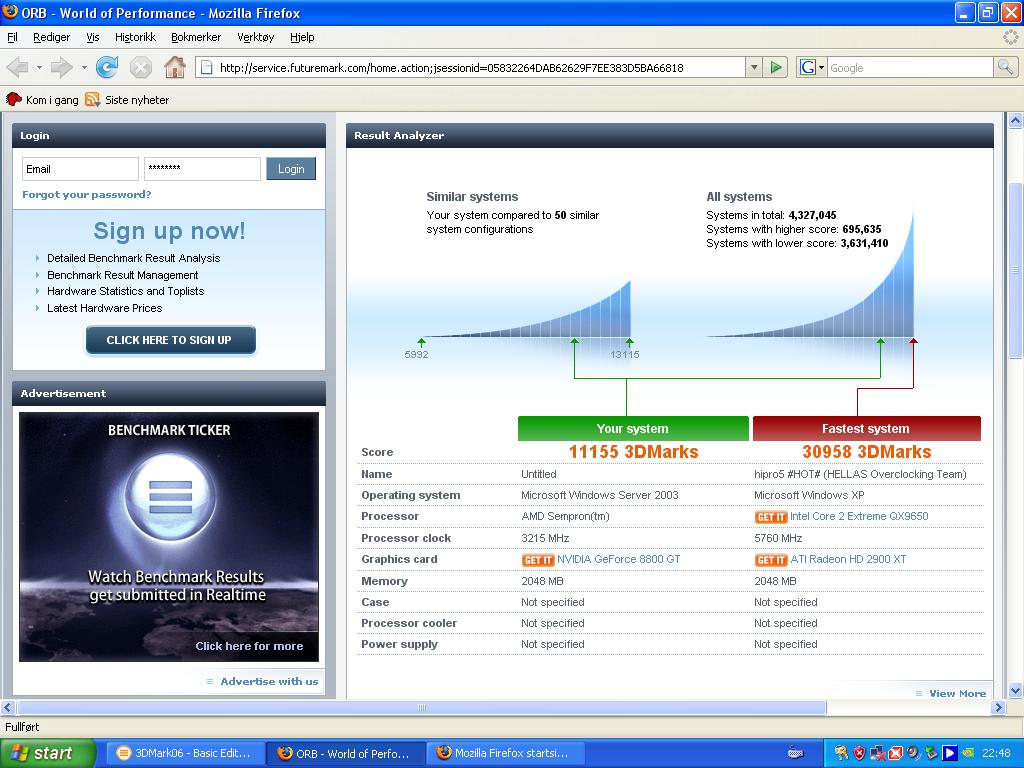
Task: Click the Stop loading icon
Action: tap(140, 67)
